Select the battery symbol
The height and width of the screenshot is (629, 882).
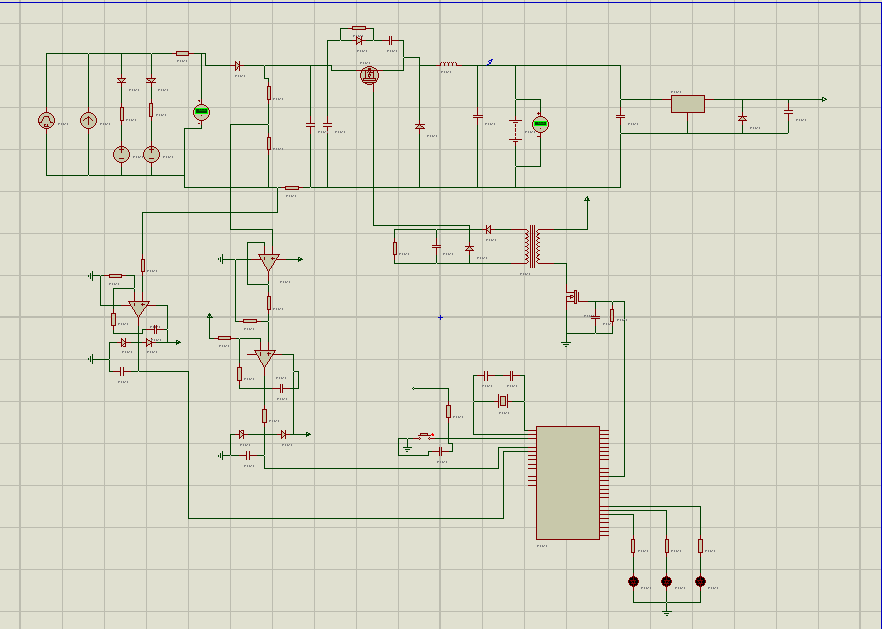(x=515, y=131)
